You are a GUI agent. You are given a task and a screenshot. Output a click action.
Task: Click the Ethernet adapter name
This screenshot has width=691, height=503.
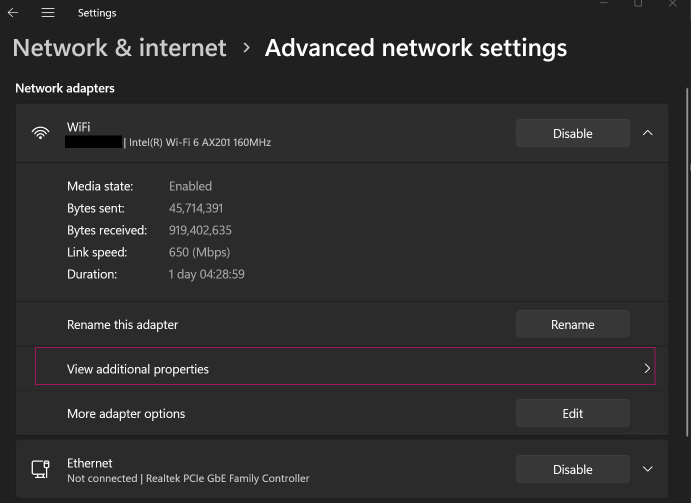pyautogui.click(x=89, y=463)
